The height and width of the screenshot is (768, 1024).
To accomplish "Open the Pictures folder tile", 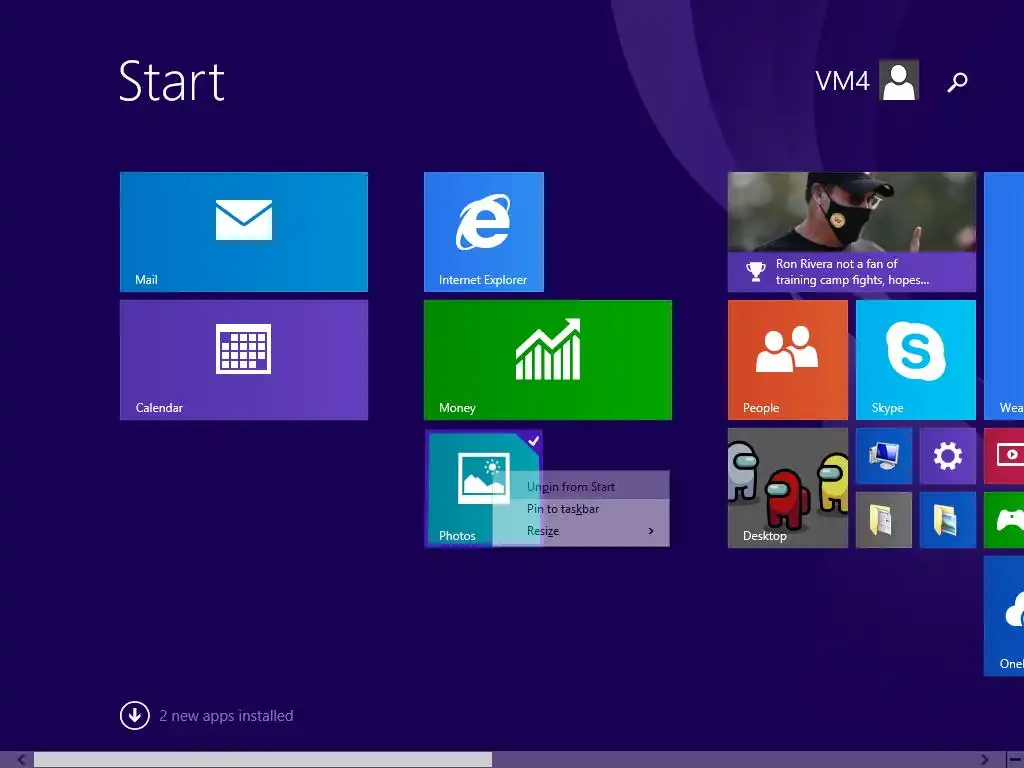I will point(948,520).
